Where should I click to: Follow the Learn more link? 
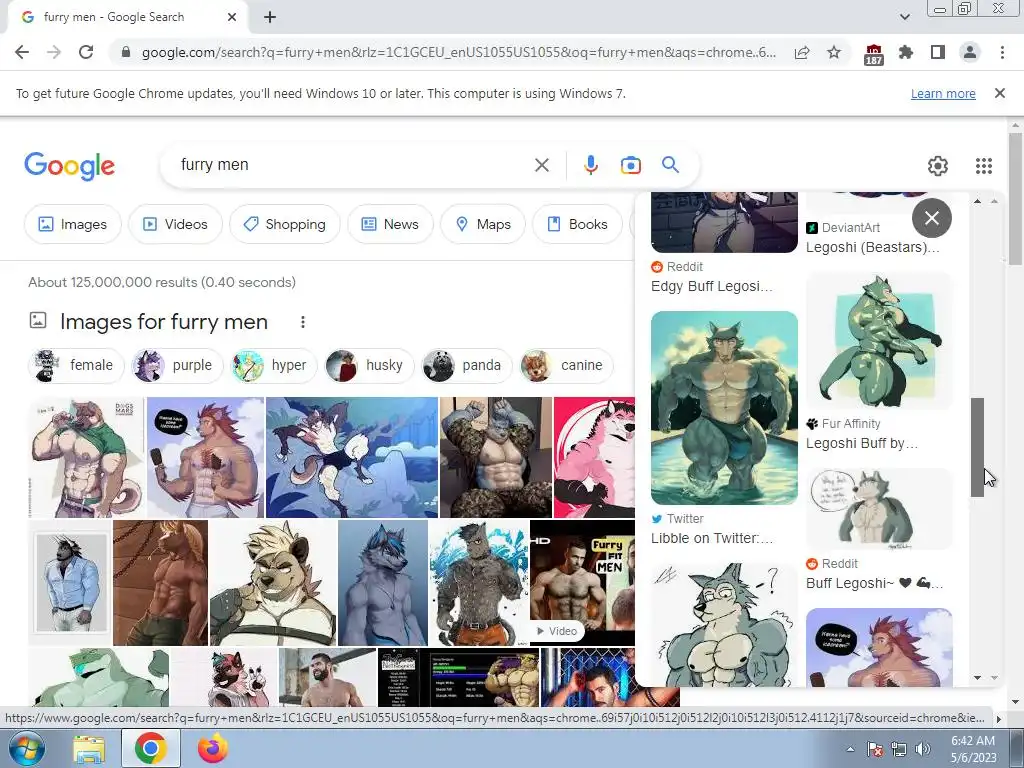pos(943,93)
